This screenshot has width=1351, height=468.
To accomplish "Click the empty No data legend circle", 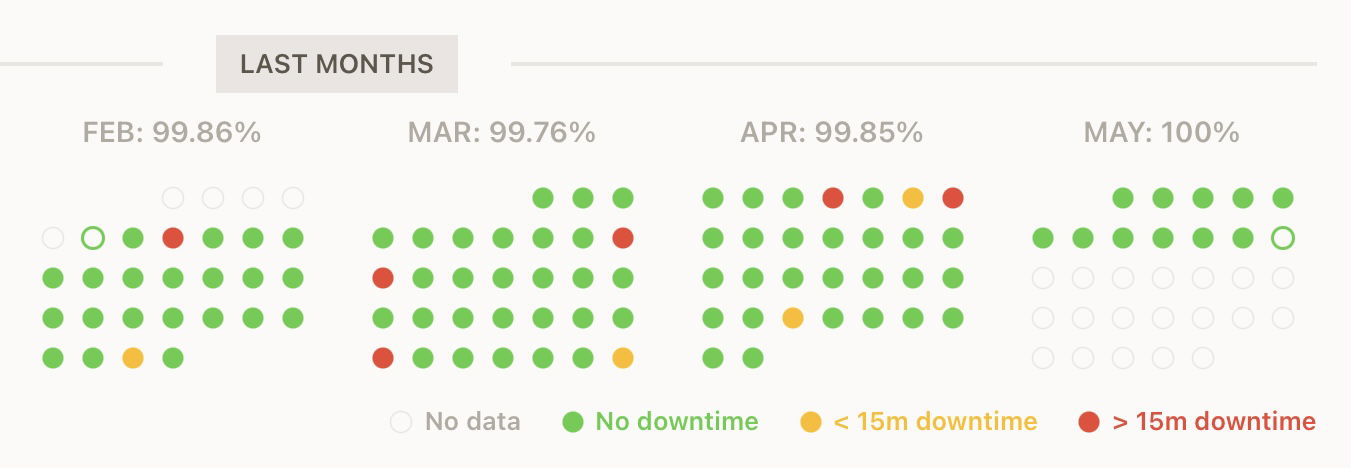I will pyautogui.click(x=401, y=422).
